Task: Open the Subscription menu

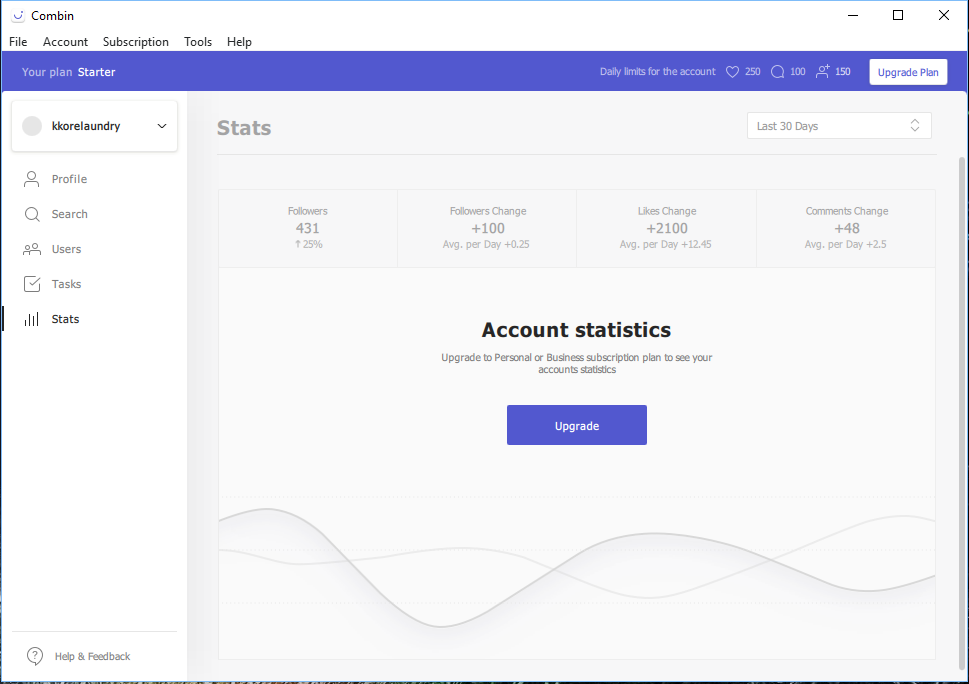Action: [136, 42]
